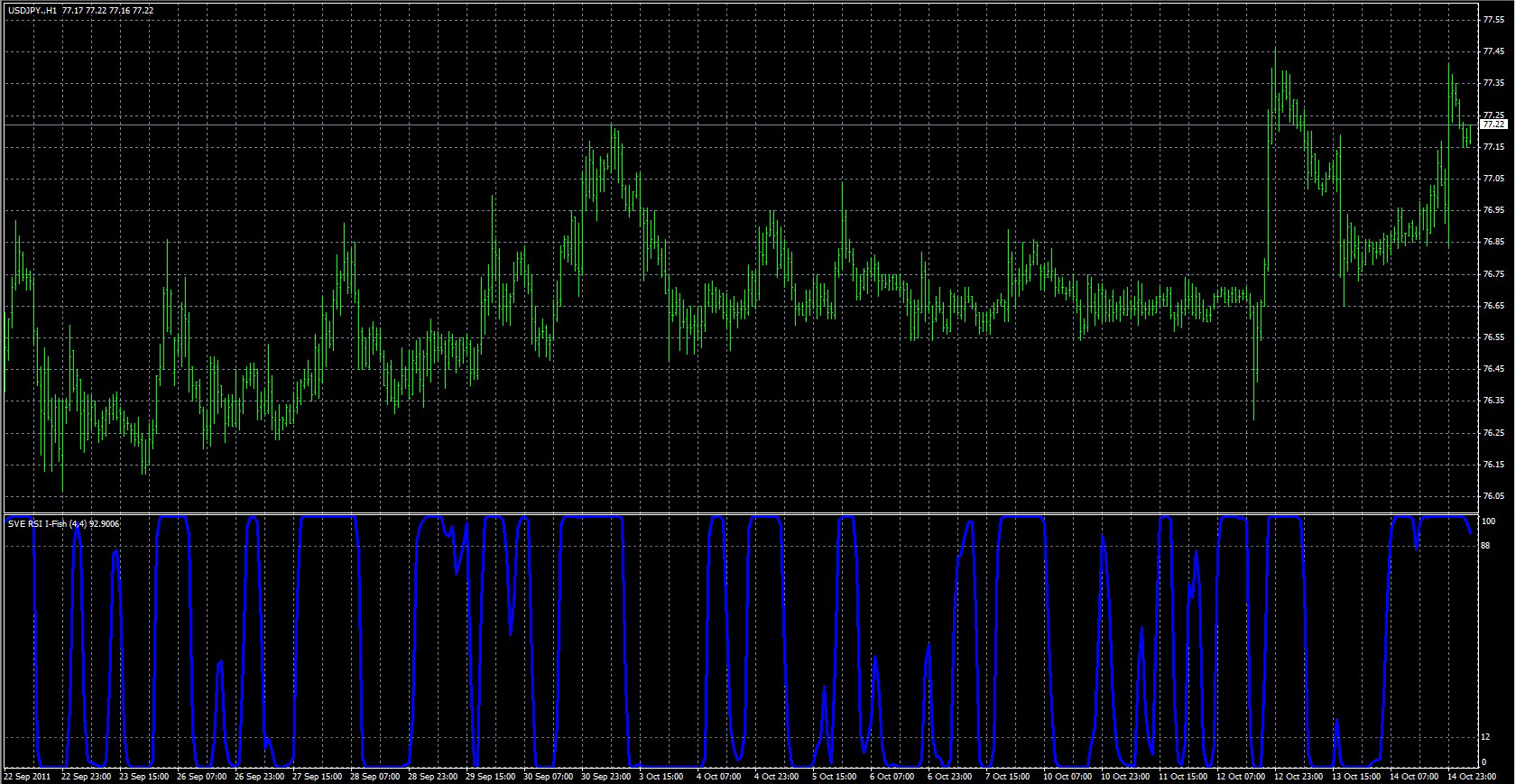Click the 100 level on indicator scale
1516x784 pixels.
pos(1488,521)
